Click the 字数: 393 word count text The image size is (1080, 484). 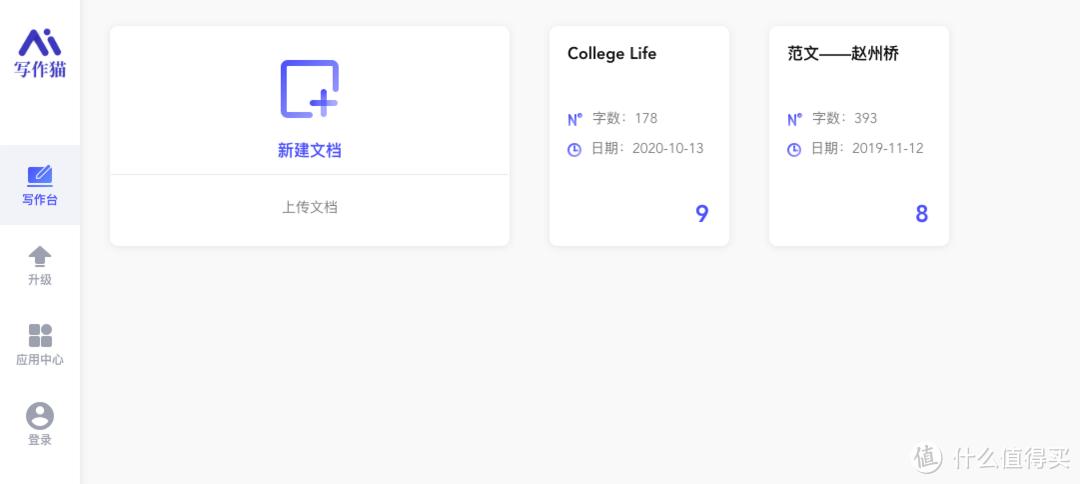845,118
